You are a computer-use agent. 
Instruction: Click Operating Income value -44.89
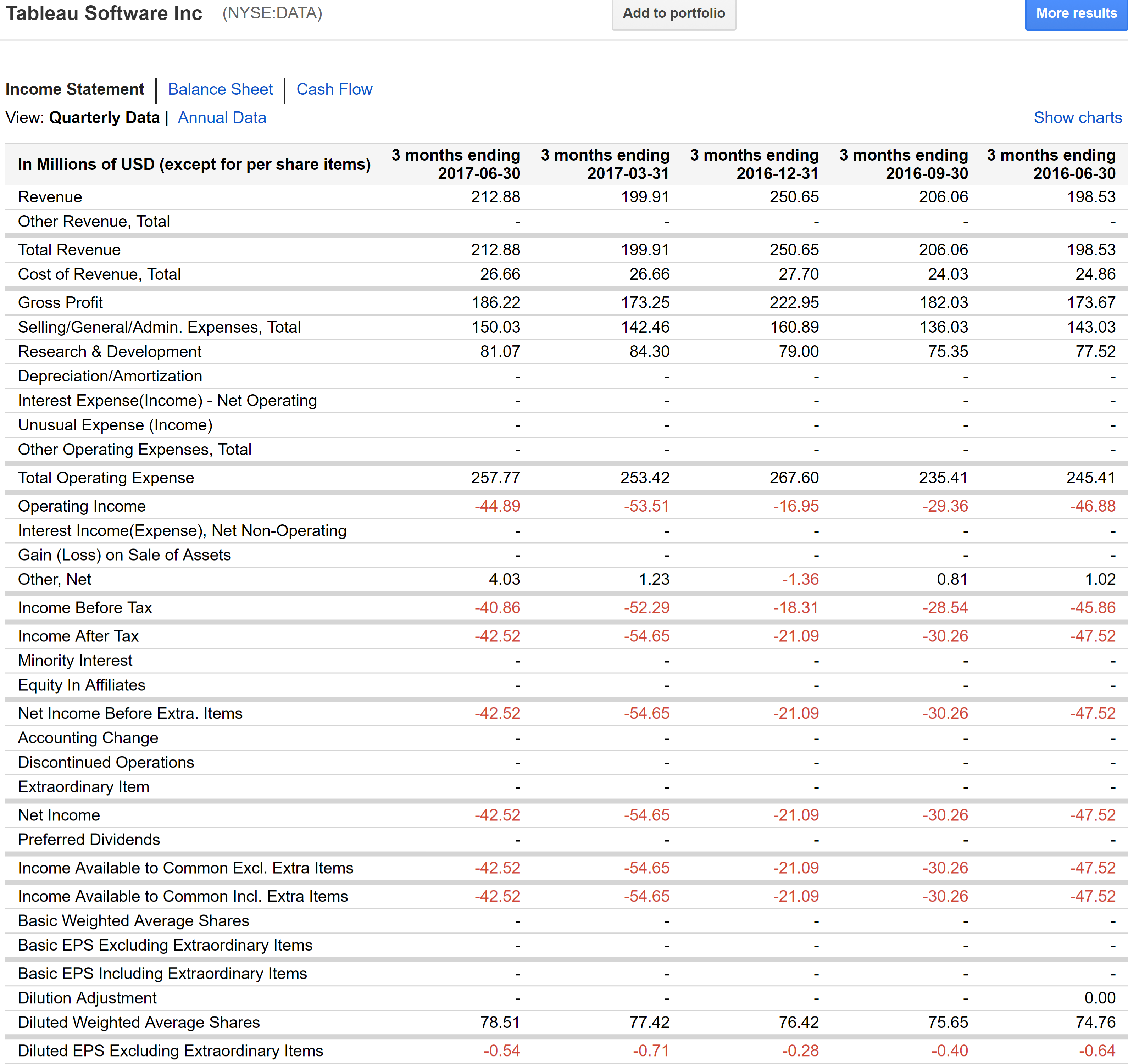(497, 507)
